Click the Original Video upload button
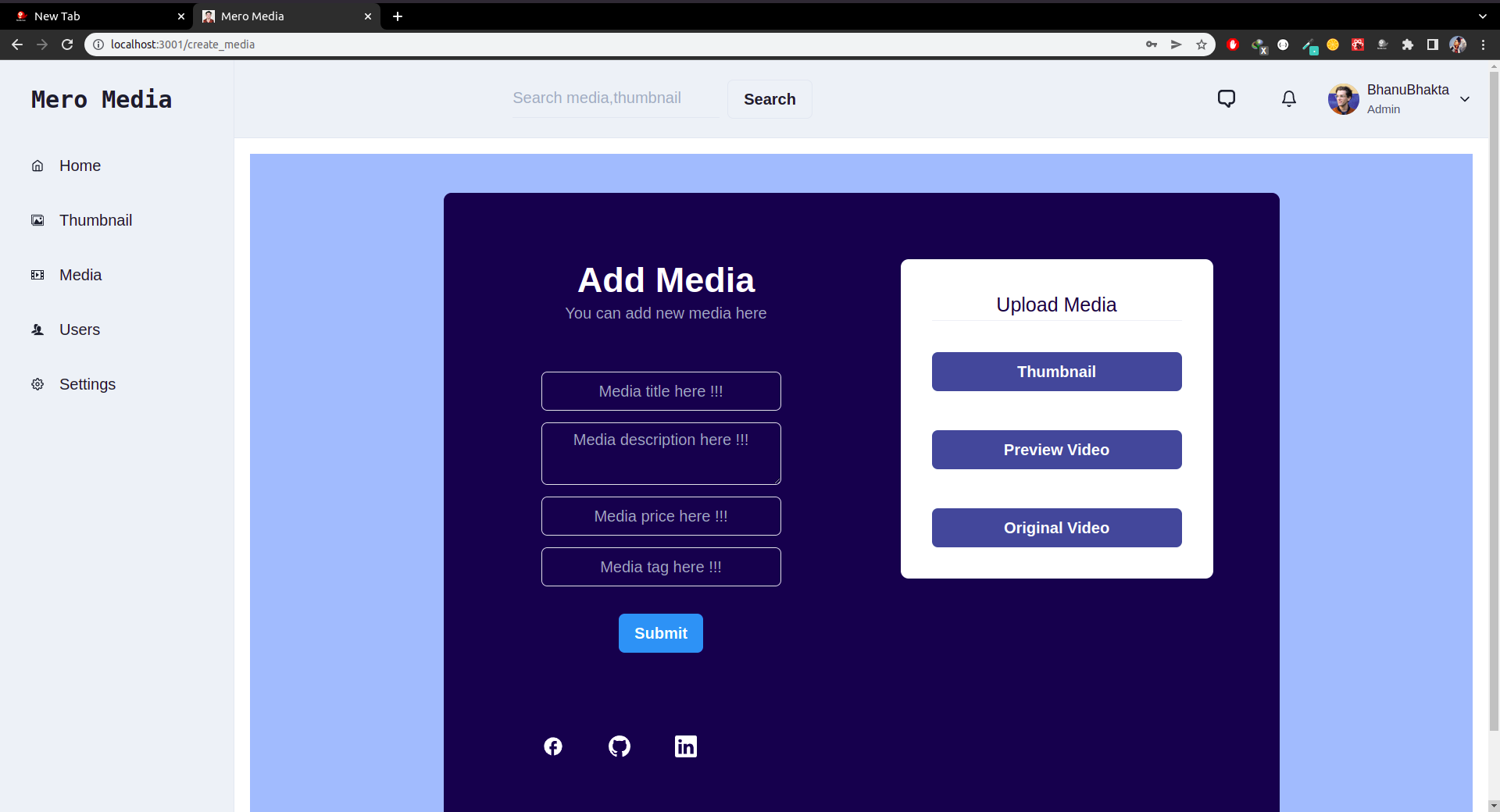 click(x=1056, y=528)
